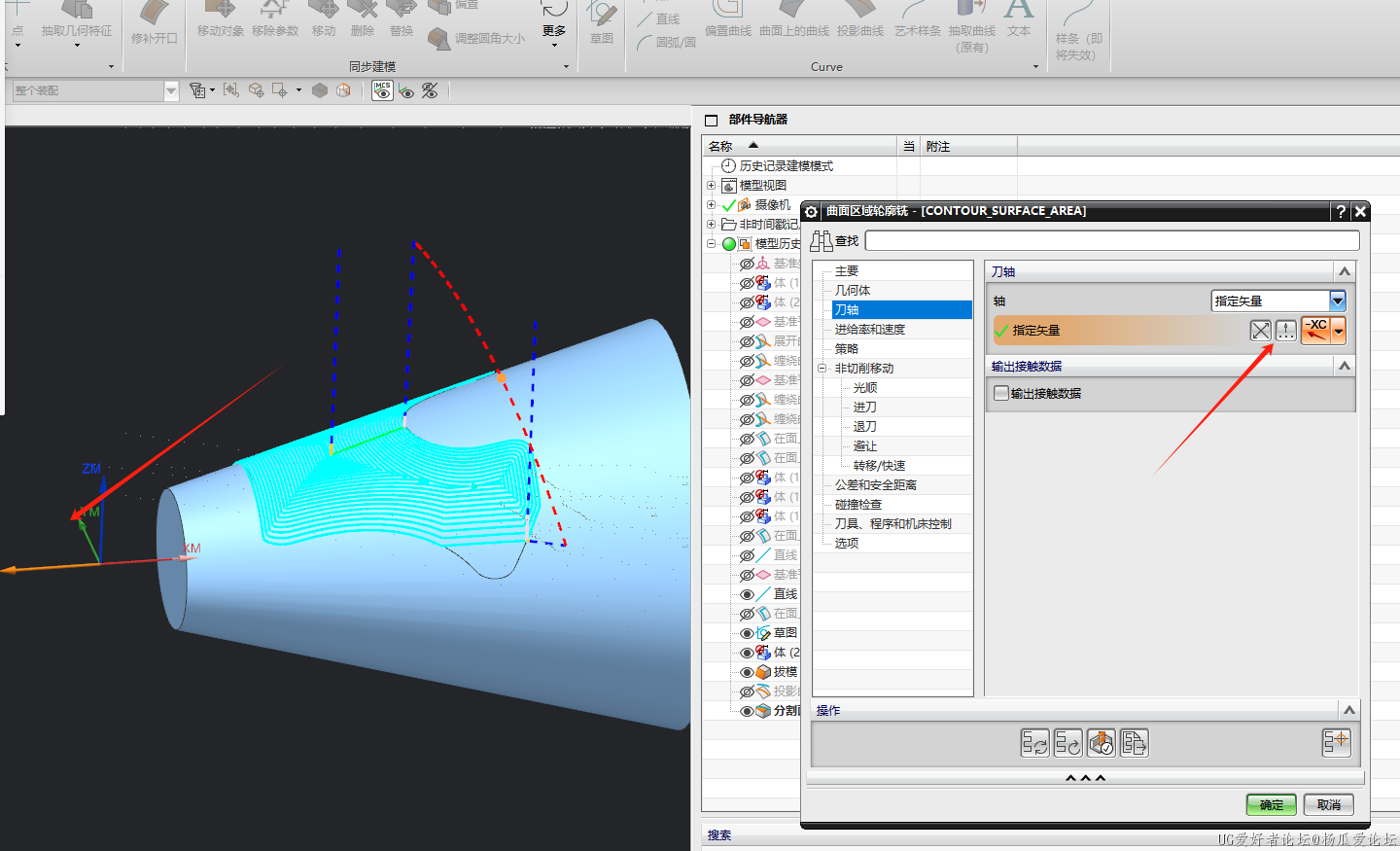Select 几何体 in the dialog tree
1400x851 pixels.
coord(853,291)
